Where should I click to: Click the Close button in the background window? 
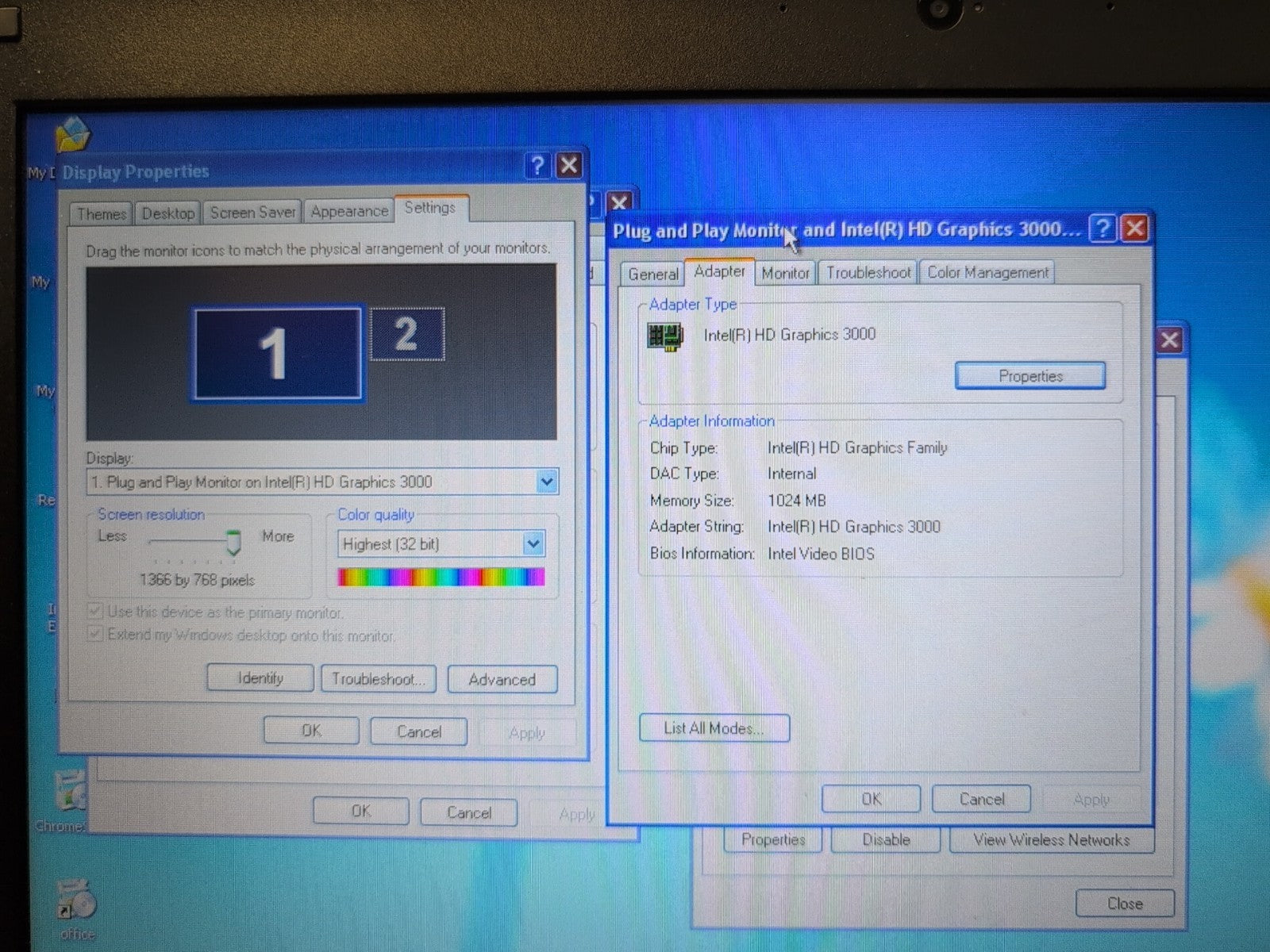(1125, 904)
